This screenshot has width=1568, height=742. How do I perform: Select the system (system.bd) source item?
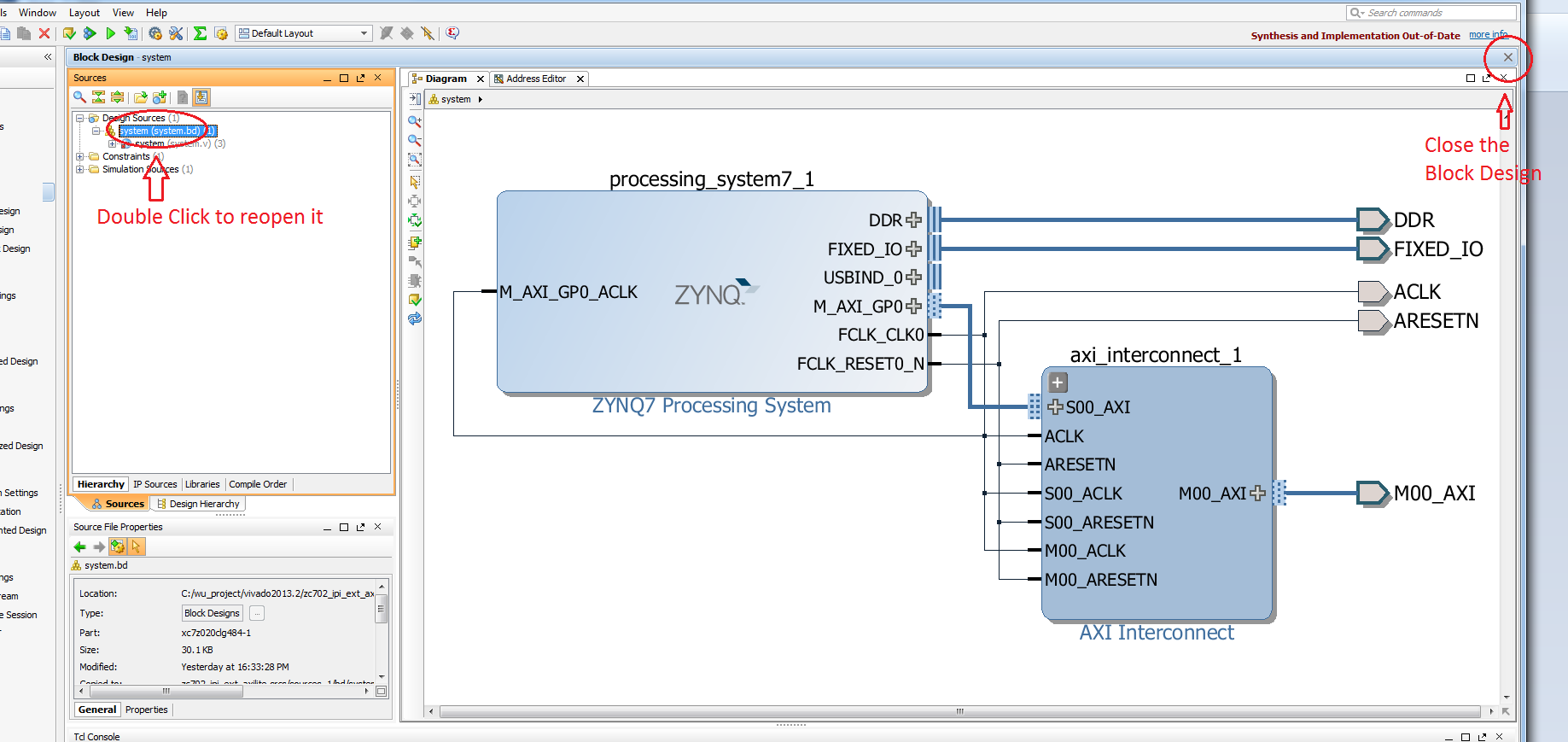tap(167, 131)
